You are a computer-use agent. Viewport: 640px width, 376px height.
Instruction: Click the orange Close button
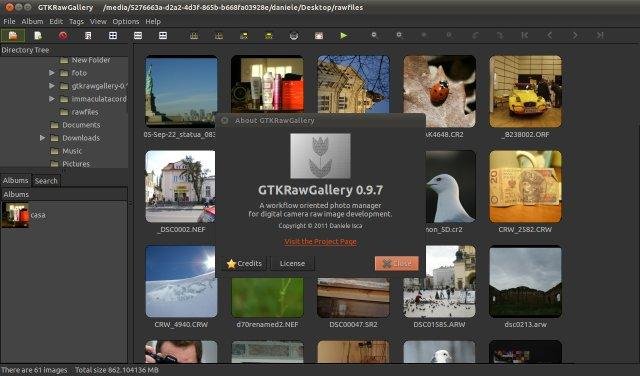pos(397,263)
